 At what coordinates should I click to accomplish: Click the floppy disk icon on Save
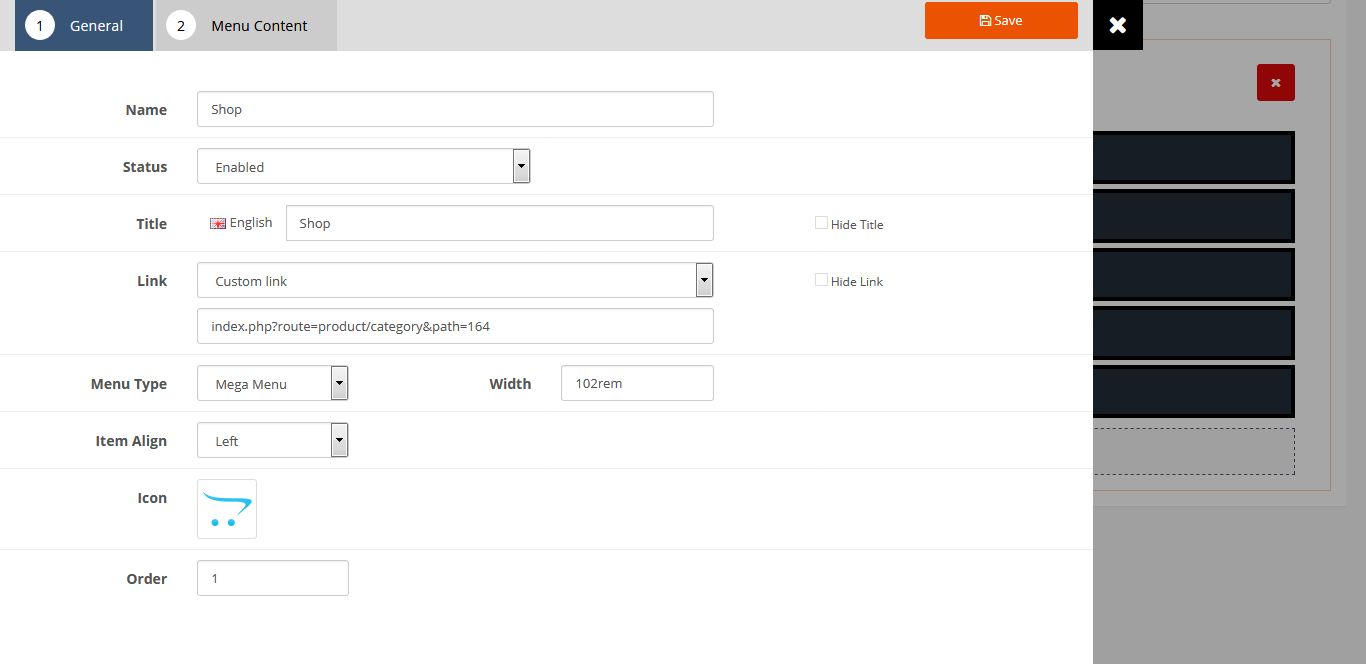click(x=985, y=21)
